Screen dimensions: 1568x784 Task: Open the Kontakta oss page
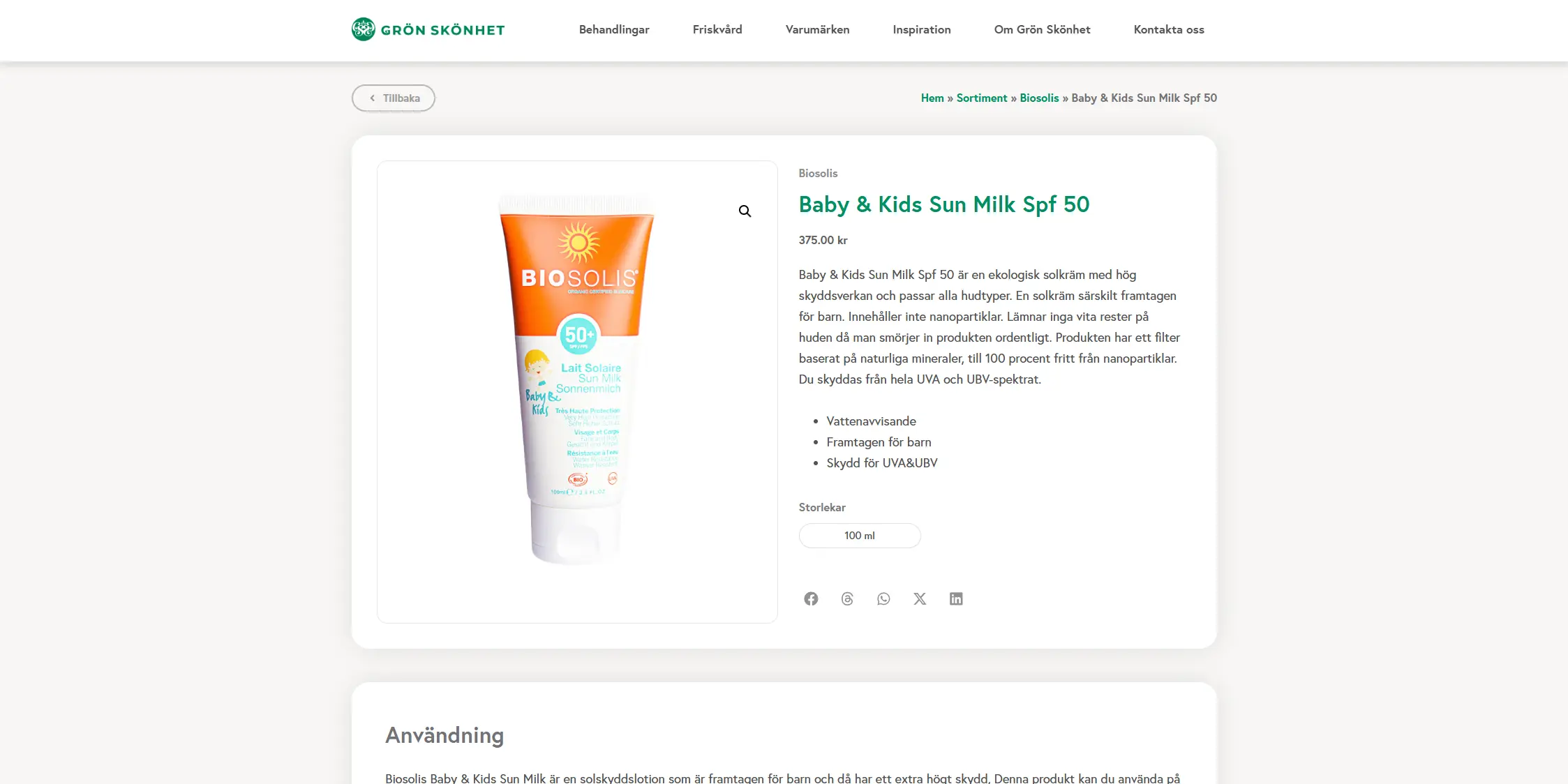click(1169, 29)
